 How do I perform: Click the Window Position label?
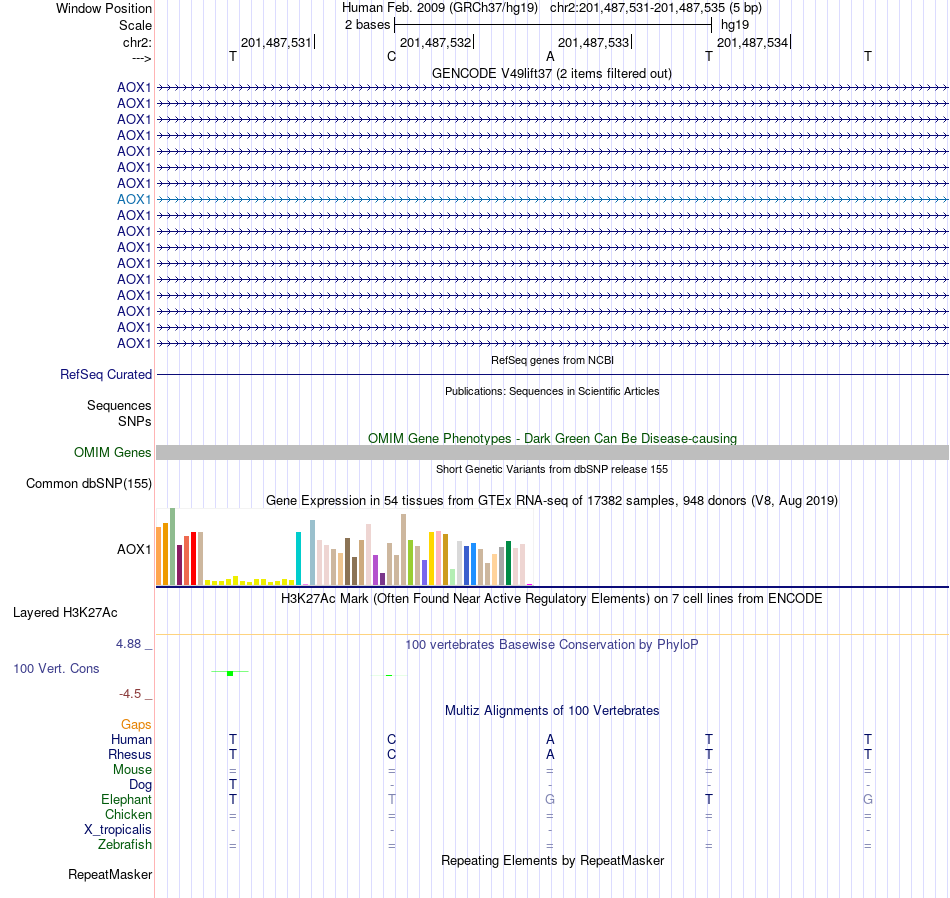(x=104, y=8)
